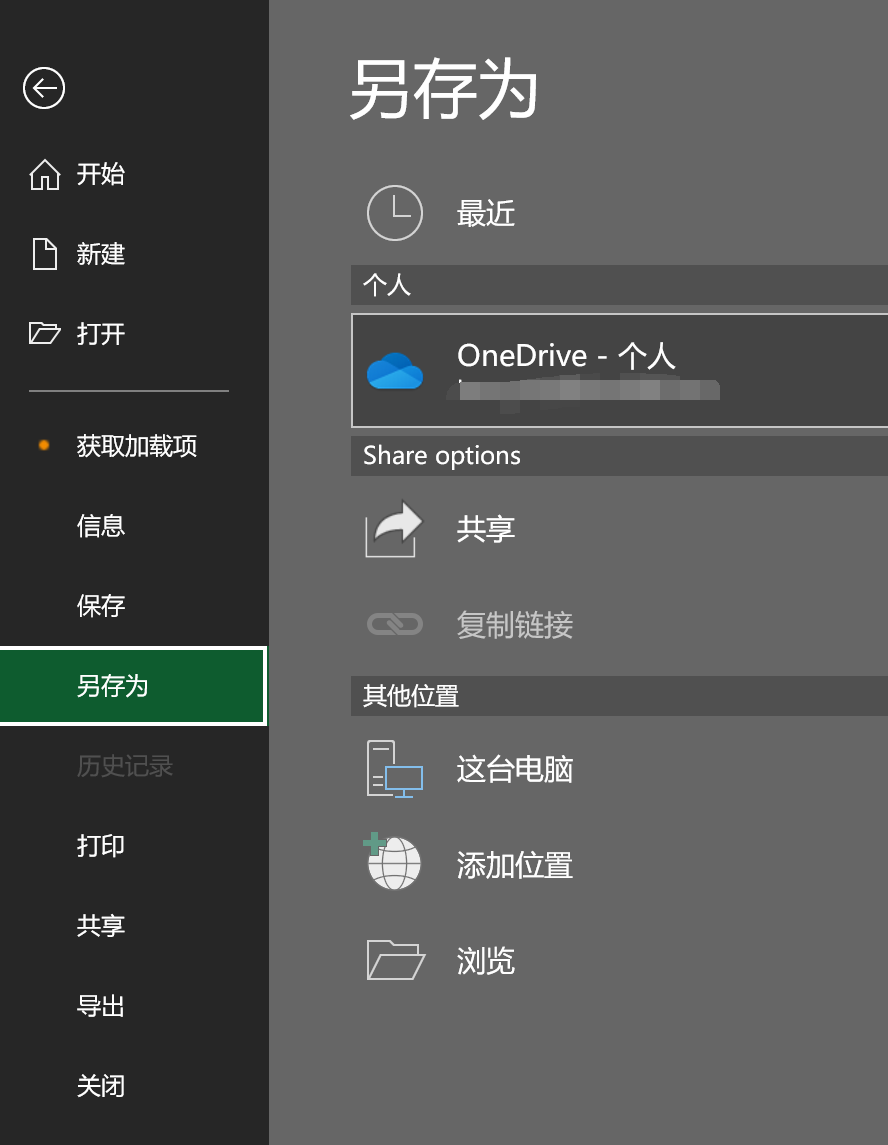Click 复制链接 option text
This screenshot has height=1145, width=888.
(x=515, y=625)
